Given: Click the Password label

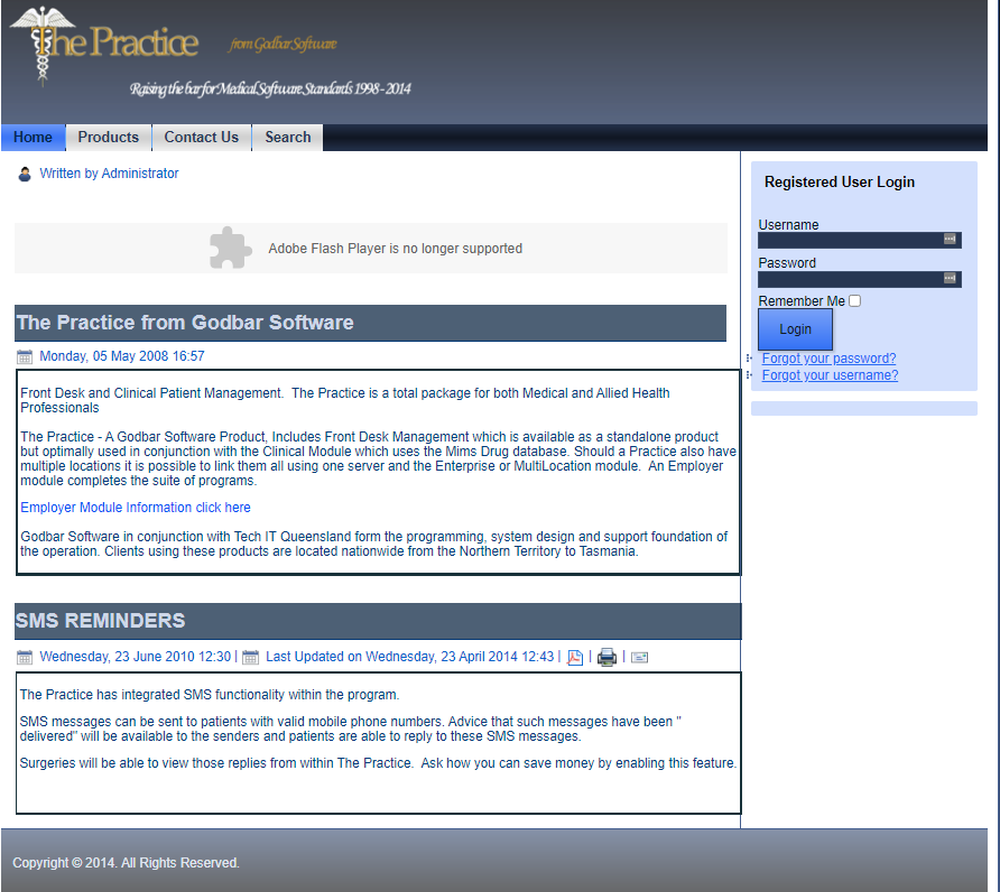Looking at the screenshot, I should (x=787, y=263).
